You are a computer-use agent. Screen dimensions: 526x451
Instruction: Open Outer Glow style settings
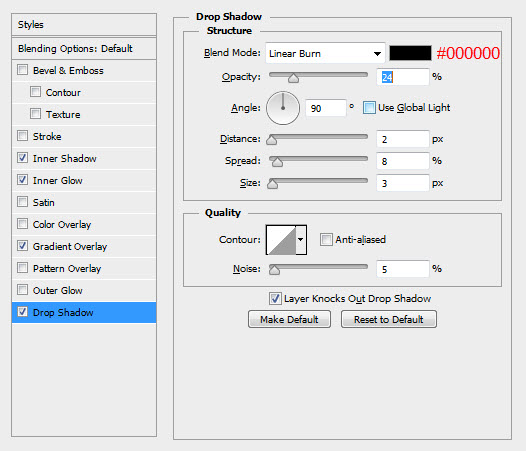(84, 290)
